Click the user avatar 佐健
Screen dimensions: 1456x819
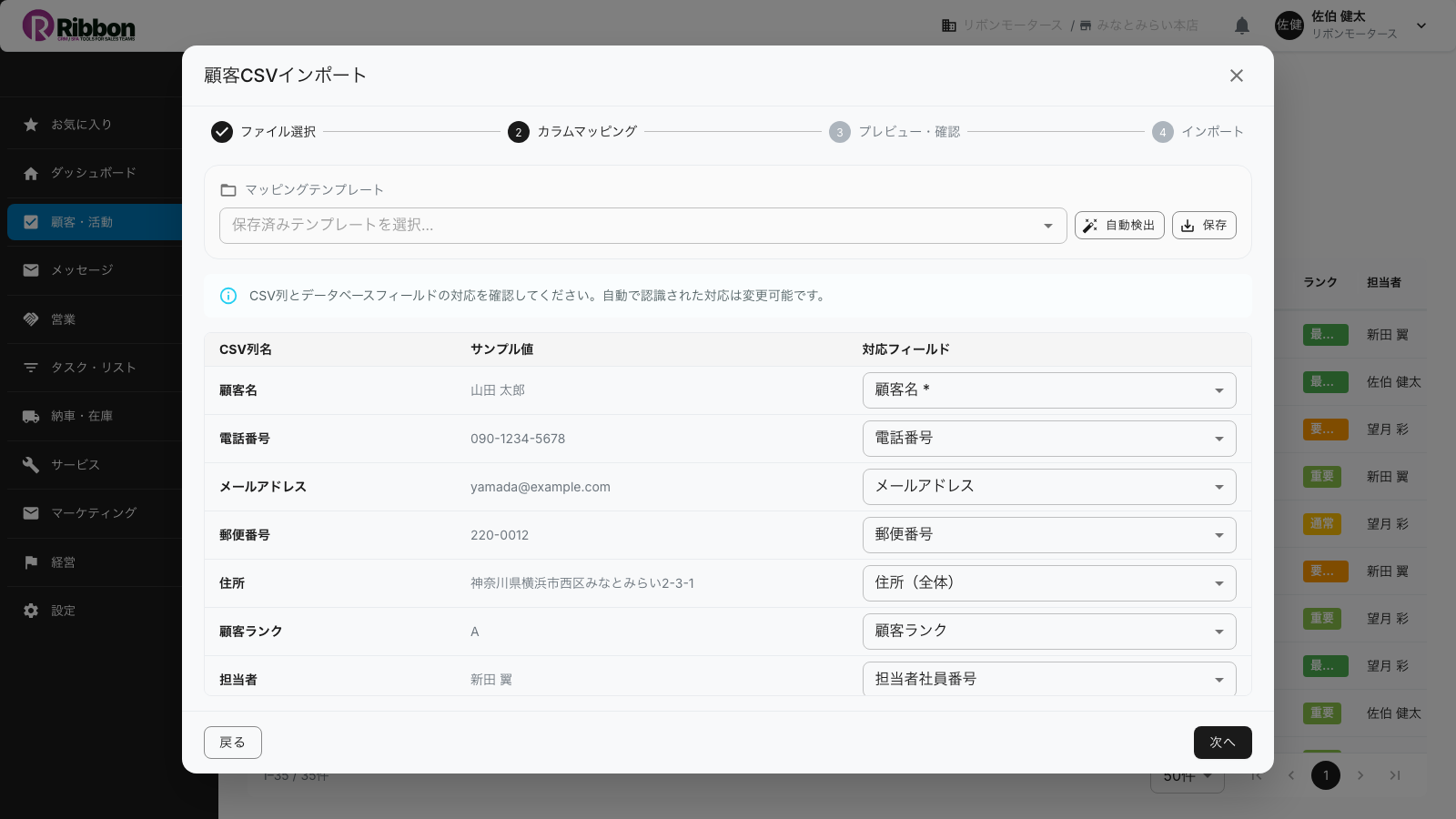1289,25
